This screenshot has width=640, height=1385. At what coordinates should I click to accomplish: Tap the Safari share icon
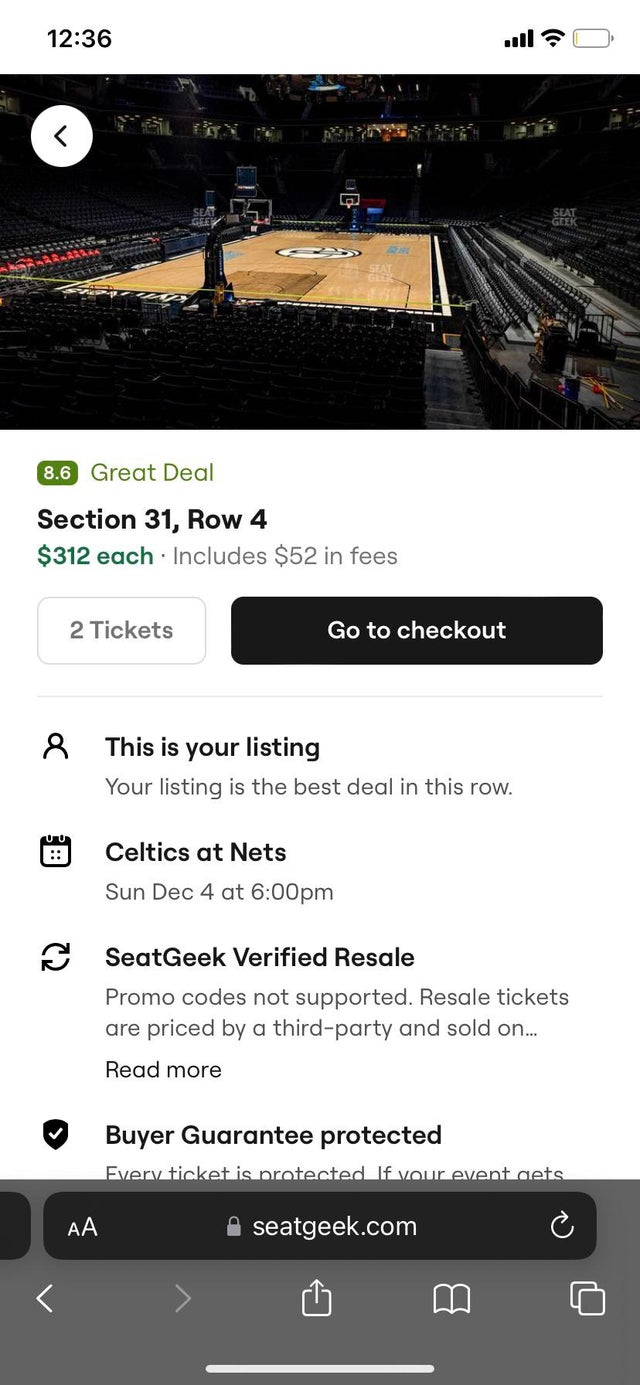[x=316, y=1298]
